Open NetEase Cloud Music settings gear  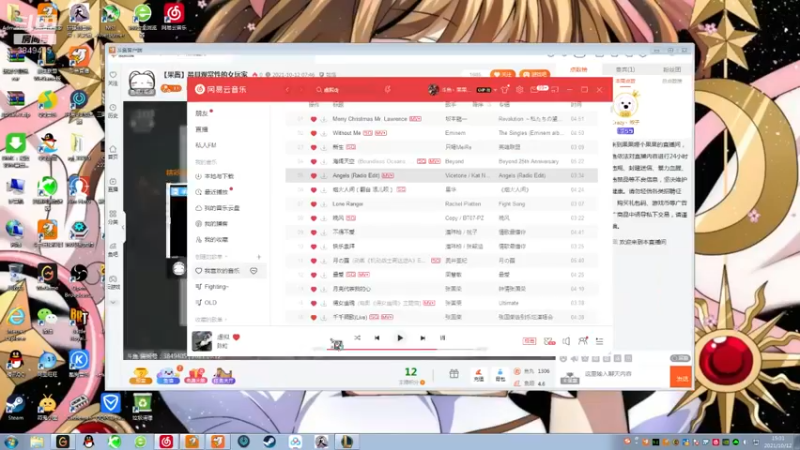click(519, 90)
